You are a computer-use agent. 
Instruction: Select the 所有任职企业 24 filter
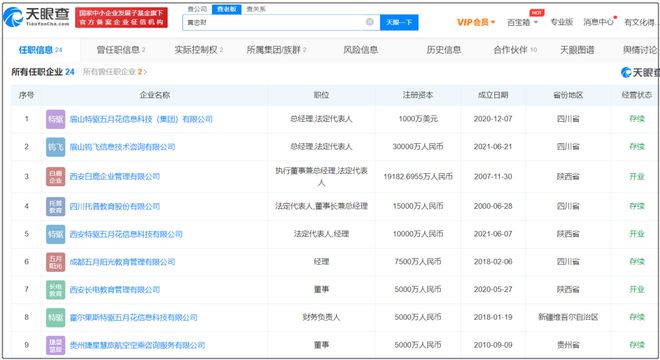[43, 72]
